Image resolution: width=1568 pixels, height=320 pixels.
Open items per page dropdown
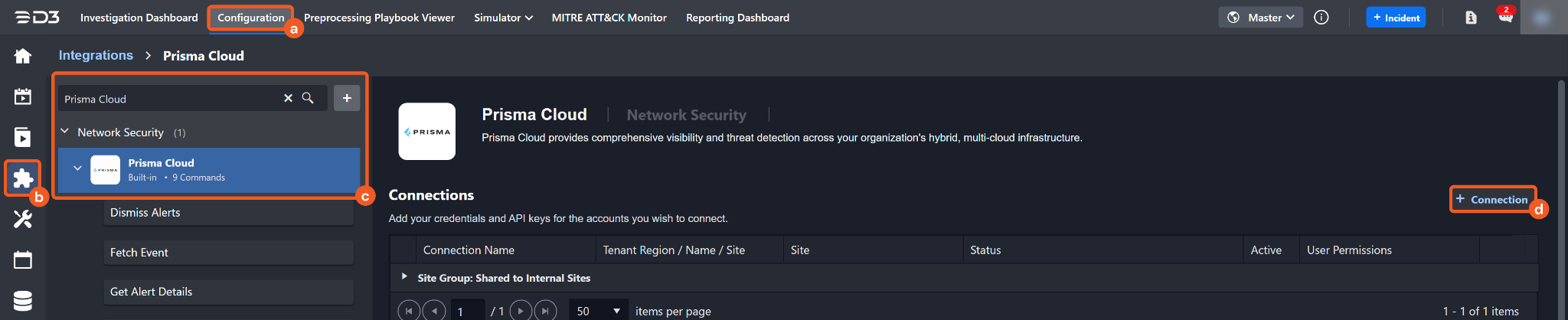click(599, 311)
